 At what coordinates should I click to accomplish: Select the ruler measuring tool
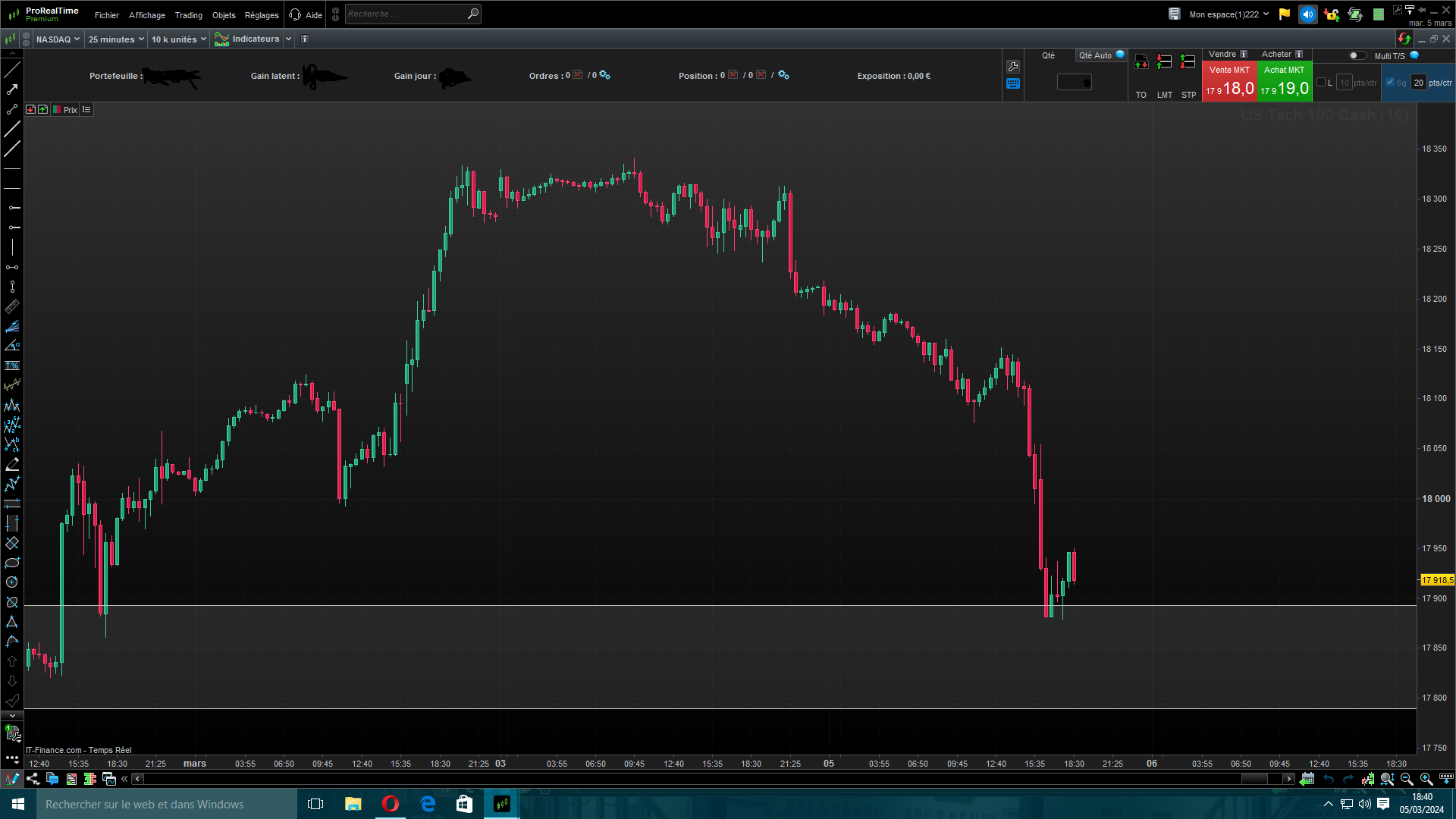pyautogui.click(x=12, y=306)
